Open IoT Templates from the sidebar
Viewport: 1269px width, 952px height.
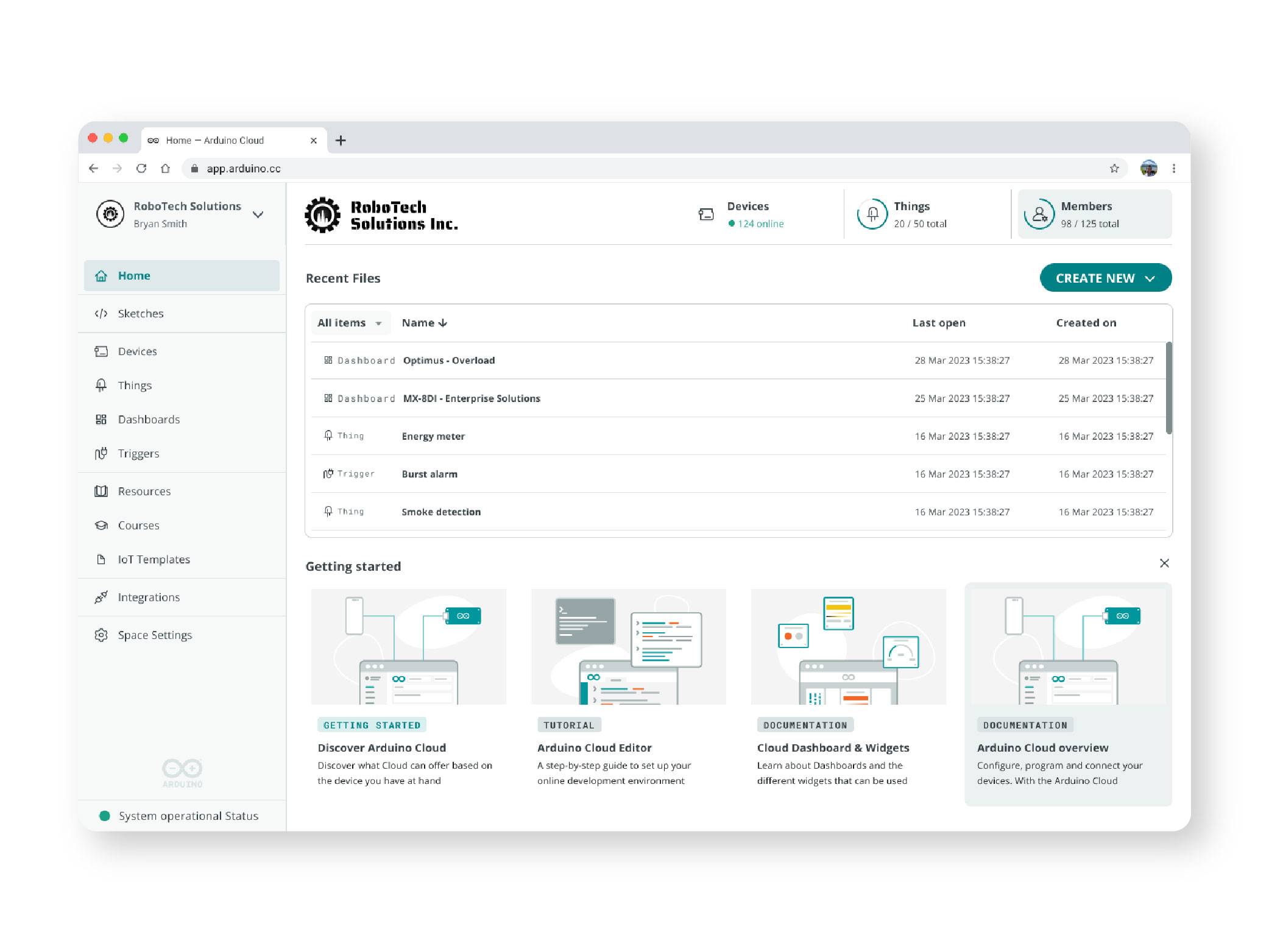click(154, 559)
